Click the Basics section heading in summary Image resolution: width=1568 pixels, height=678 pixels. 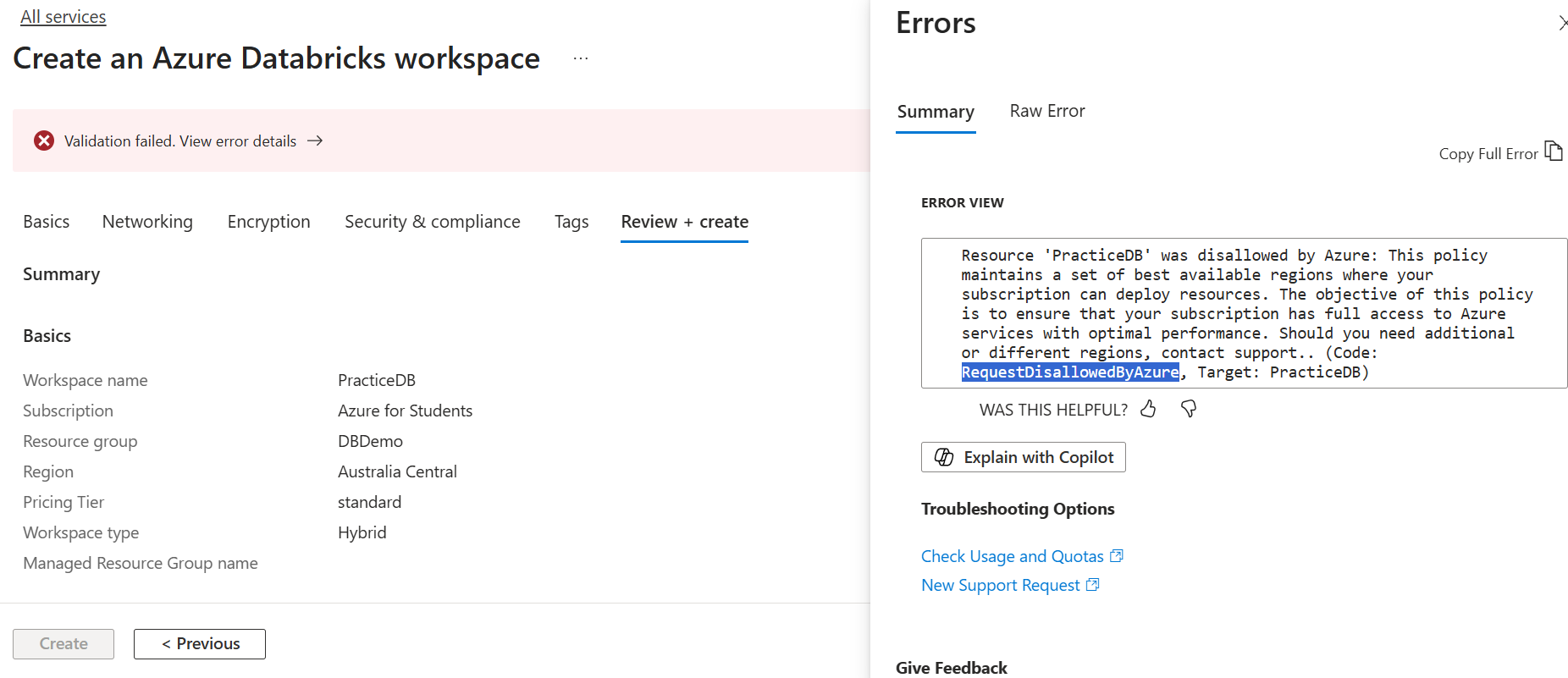[x=47, y=336]
